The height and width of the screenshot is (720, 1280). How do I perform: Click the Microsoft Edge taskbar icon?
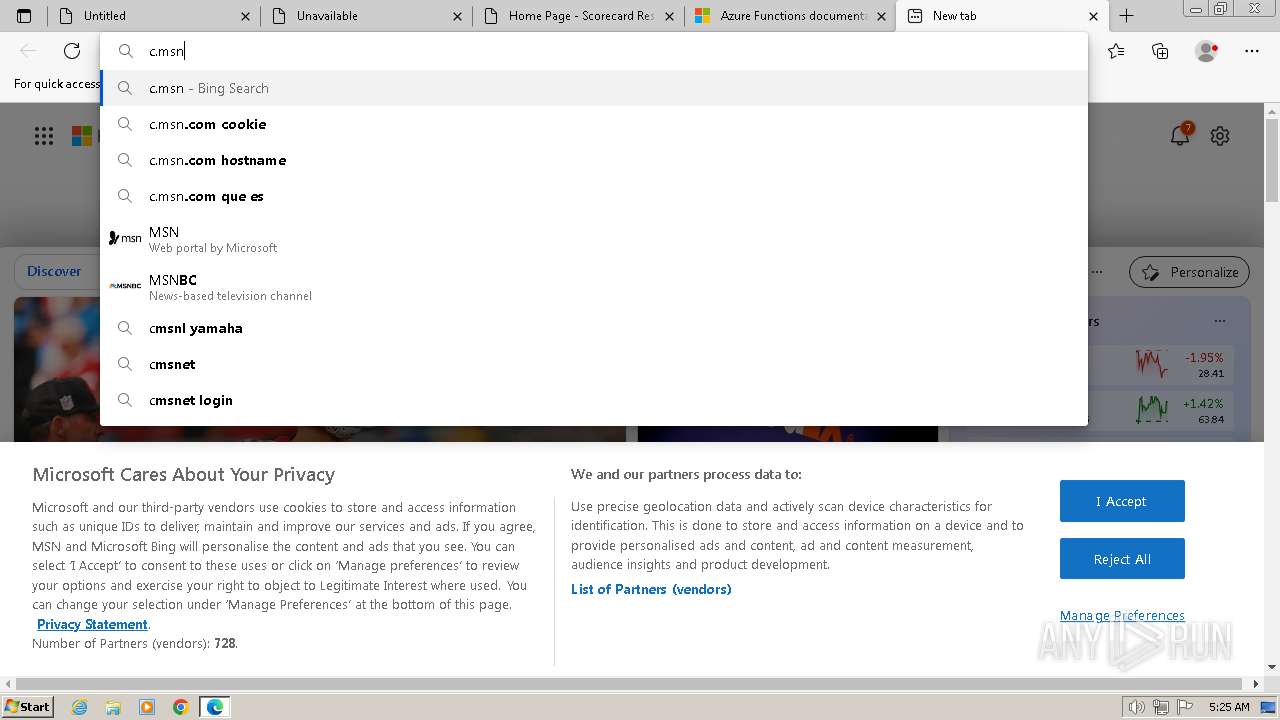[215, 707]
